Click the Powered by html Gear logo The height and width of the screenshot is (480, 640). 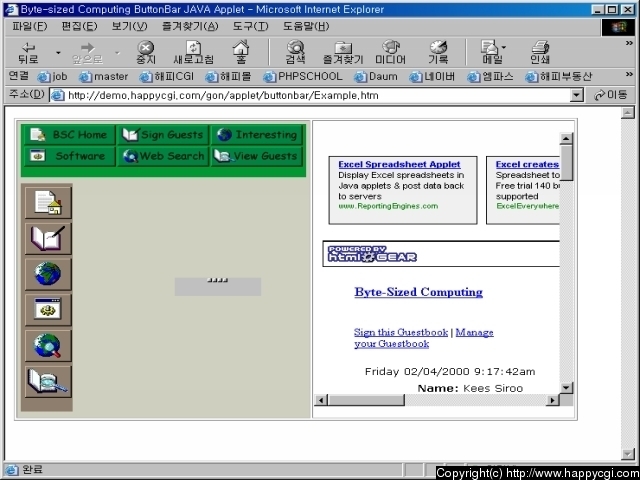click(372, 254)
